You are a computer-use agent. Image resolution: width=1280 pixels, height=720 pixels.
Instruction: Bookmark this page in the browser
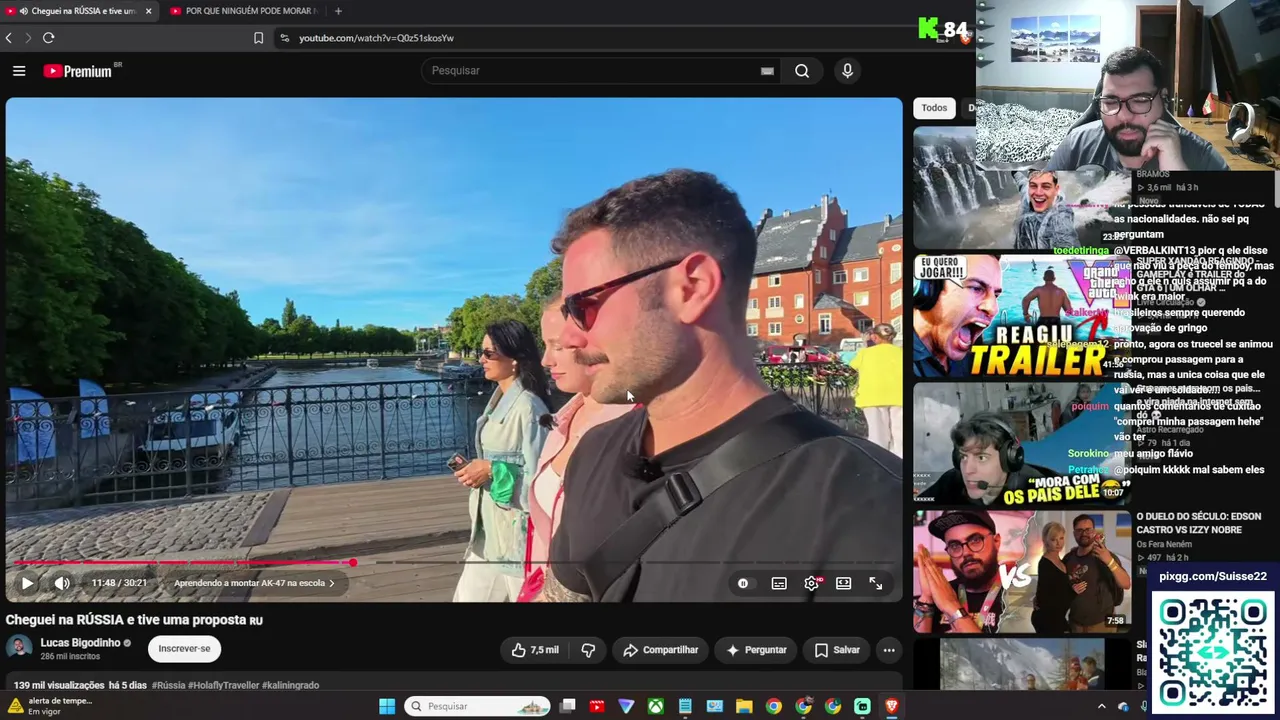click(258, 38)
